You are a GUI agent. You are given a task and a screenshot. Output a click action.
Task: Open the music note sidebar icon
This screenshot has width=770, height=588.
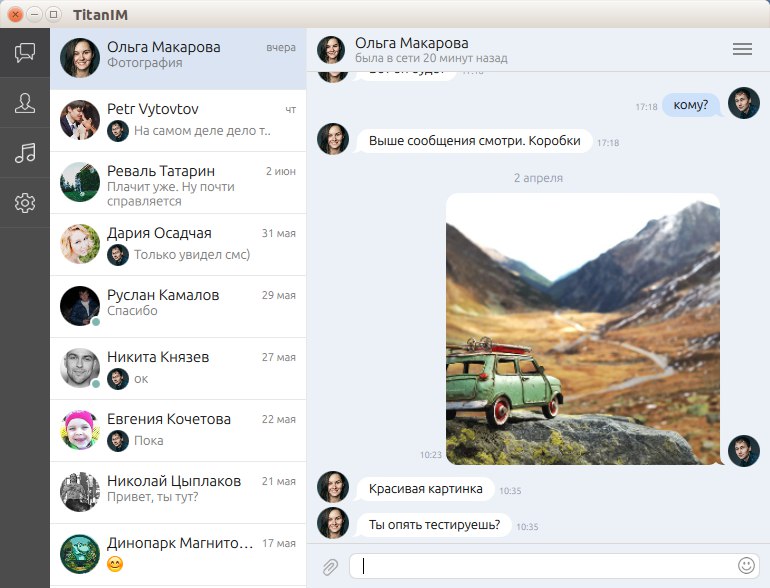tap(25, 153)
